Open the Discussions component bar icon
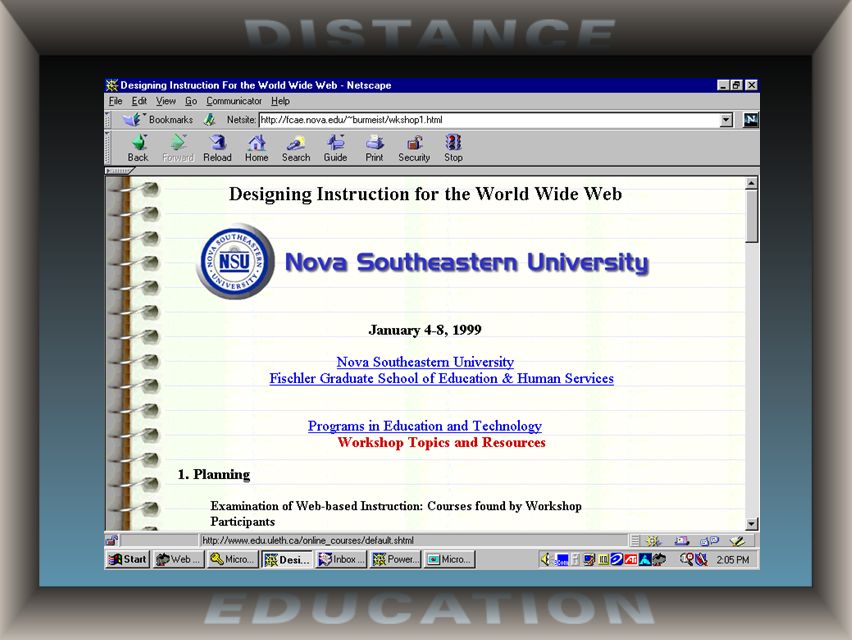 [x=709, y=540]
